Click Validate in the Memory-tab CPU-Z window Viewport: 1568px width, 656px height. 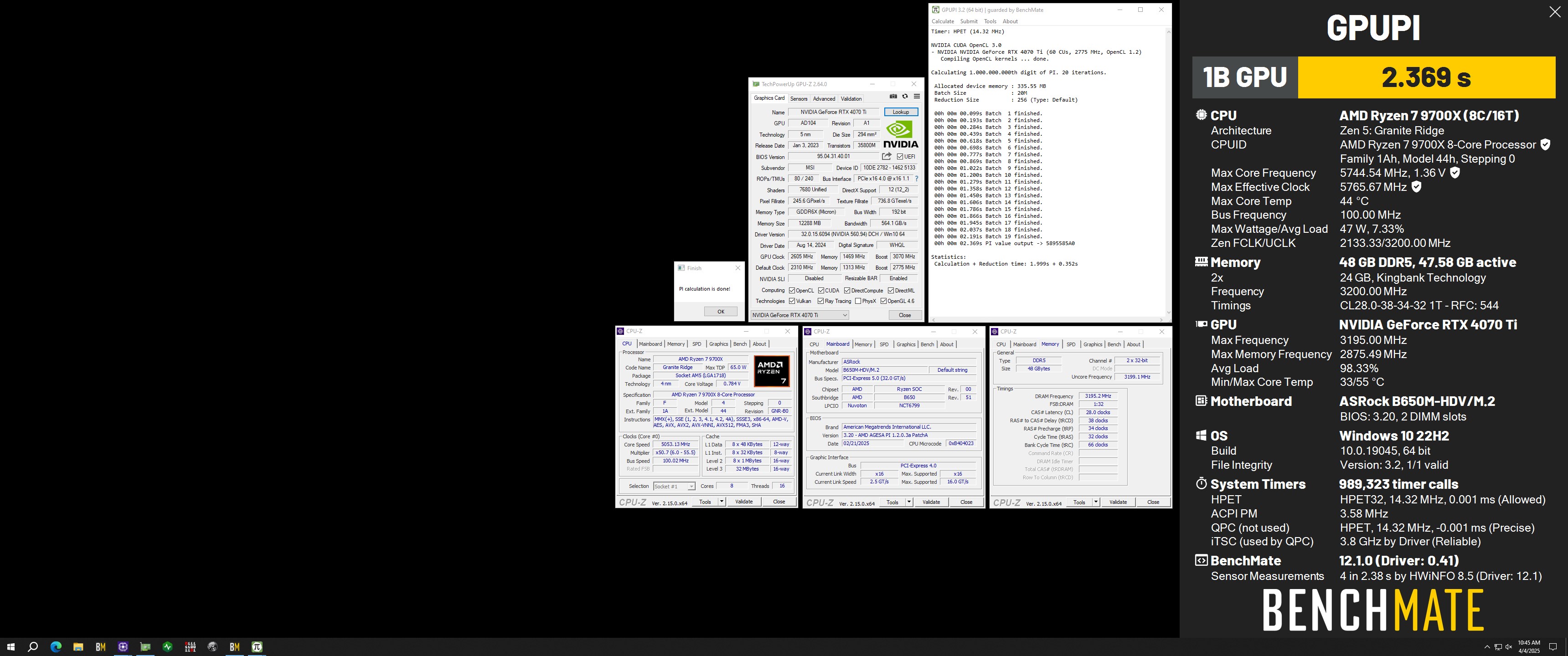1118,502
